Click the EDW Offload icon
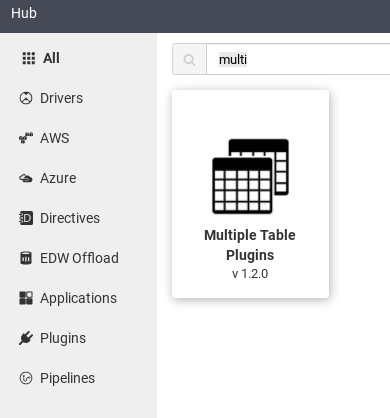390x418 pixels. [x=26, y=258]
